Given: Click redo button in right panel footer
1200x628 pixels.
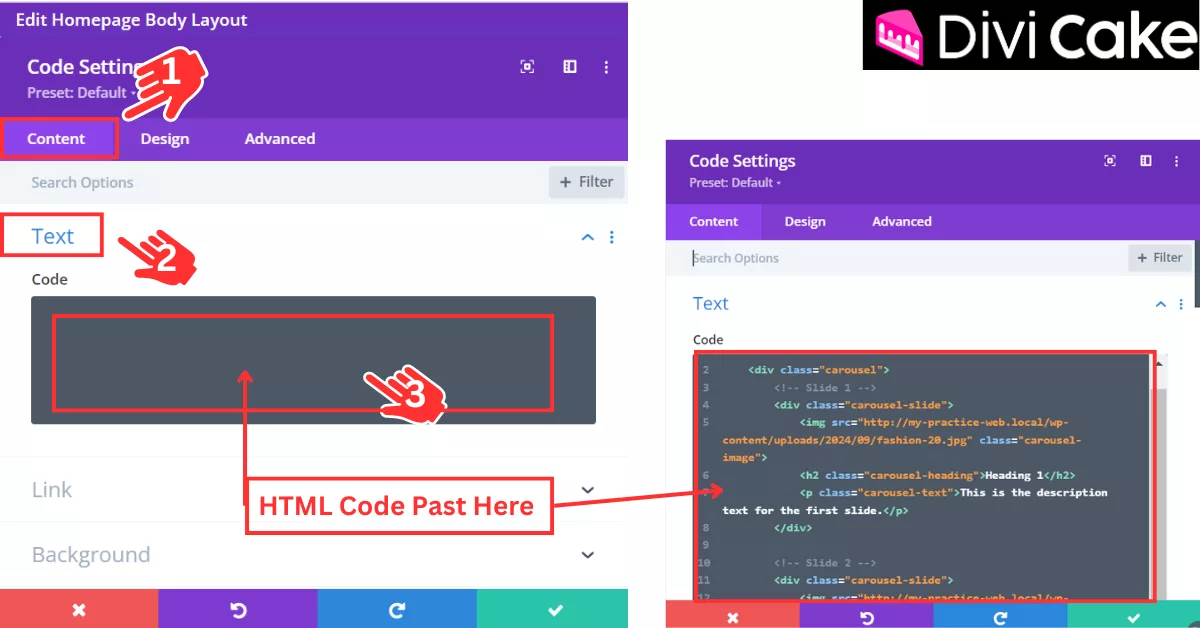Looking at the screenshot, I should 1000,617.
